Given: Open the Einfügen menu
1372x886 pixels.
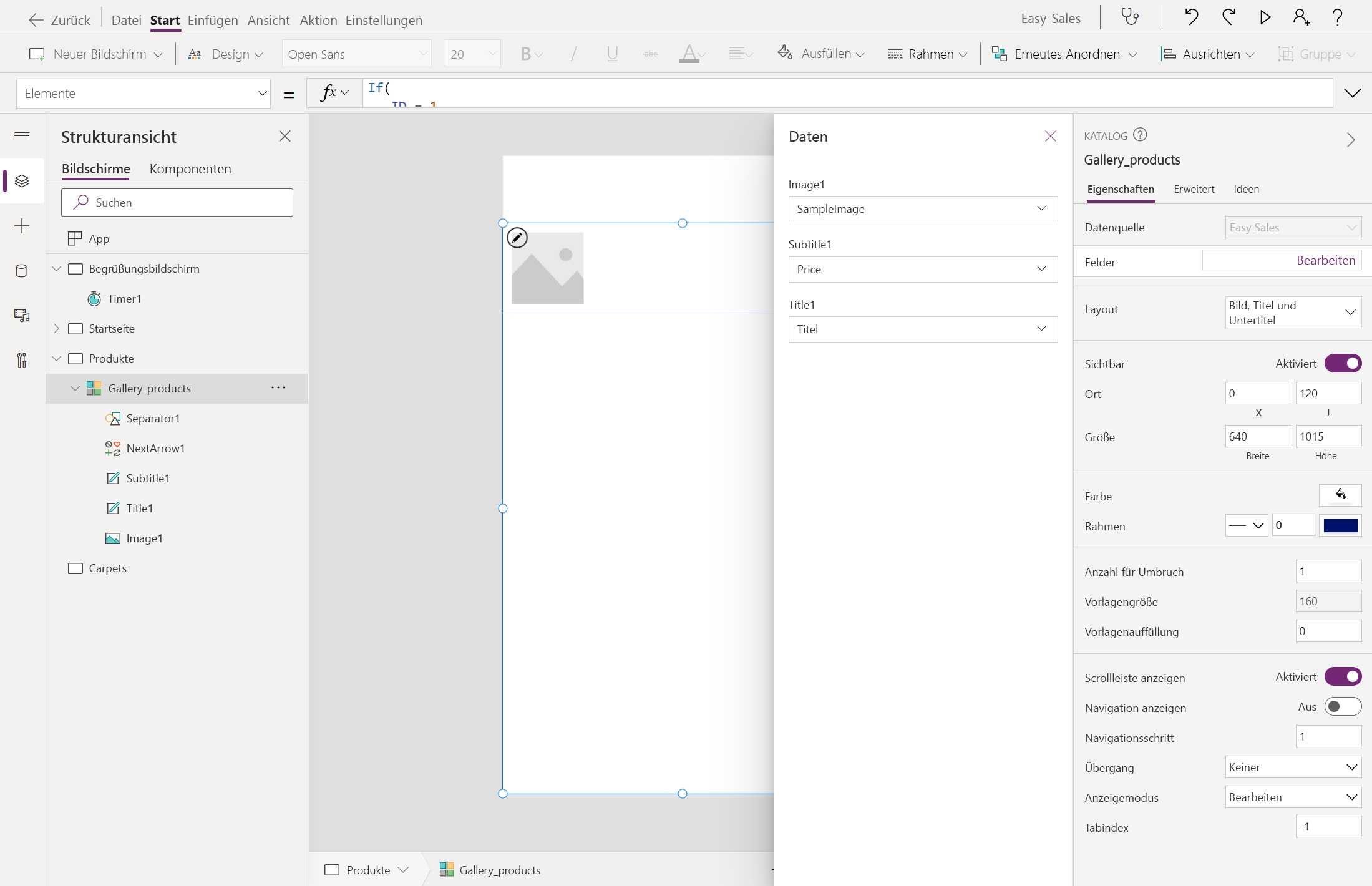Looking at the screenshot, I should tap(212, 20).
